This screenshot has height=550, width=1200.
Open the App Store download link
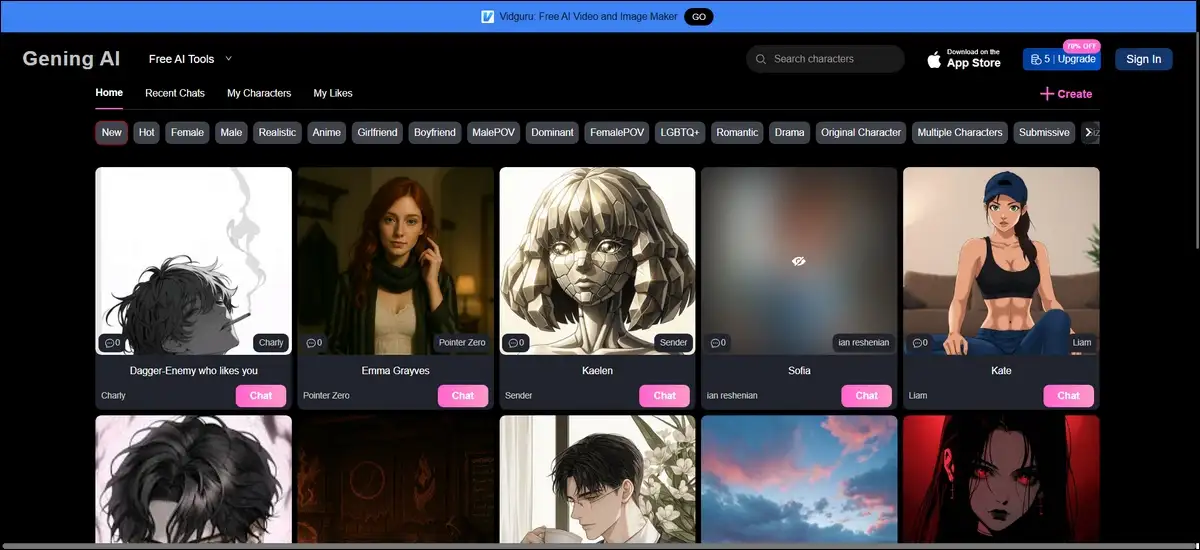click(963, 59)
